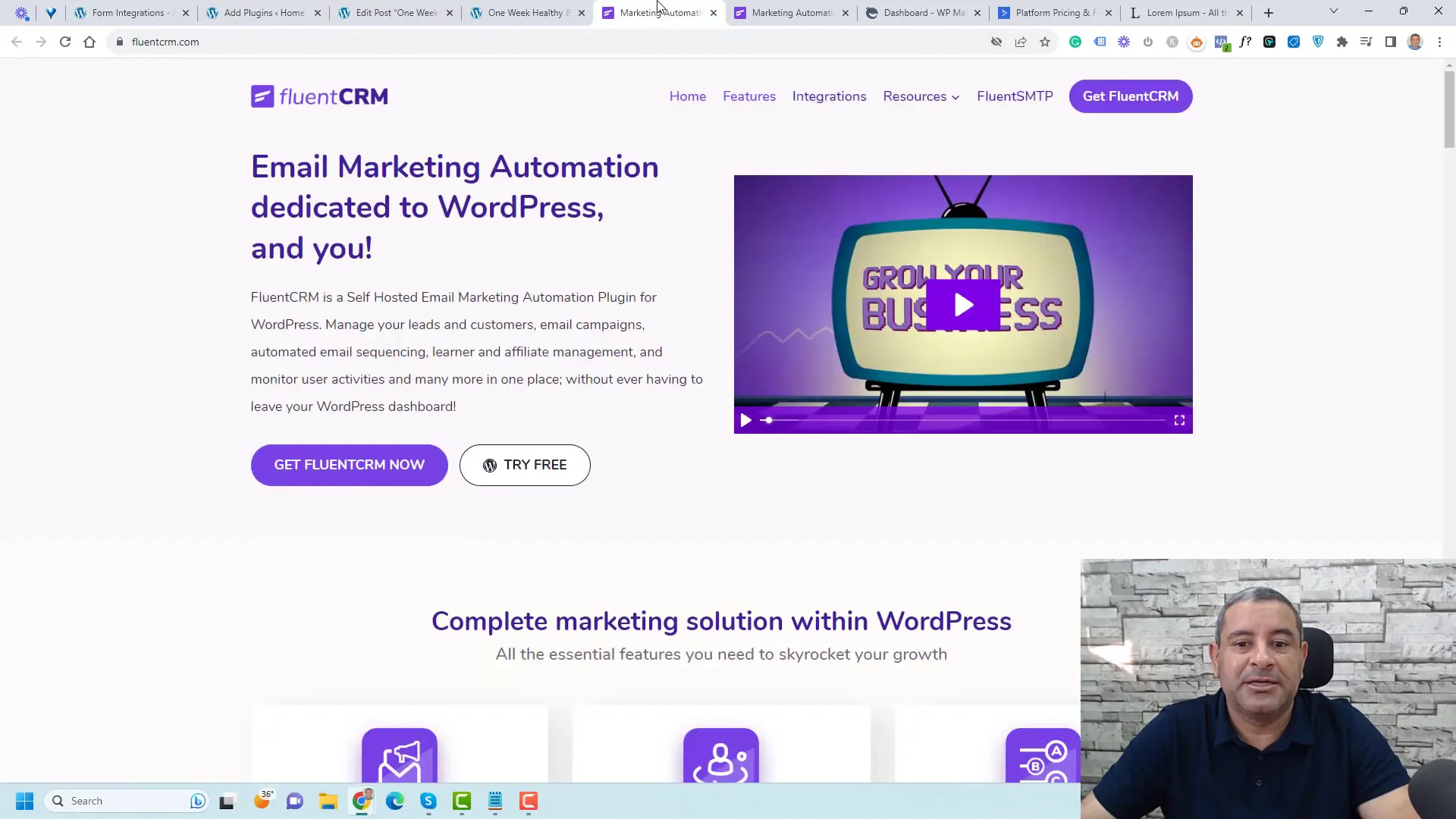Click the Get FluentCRM purple CTA button
The image size is (1456, 819).
click(1131, 96)
